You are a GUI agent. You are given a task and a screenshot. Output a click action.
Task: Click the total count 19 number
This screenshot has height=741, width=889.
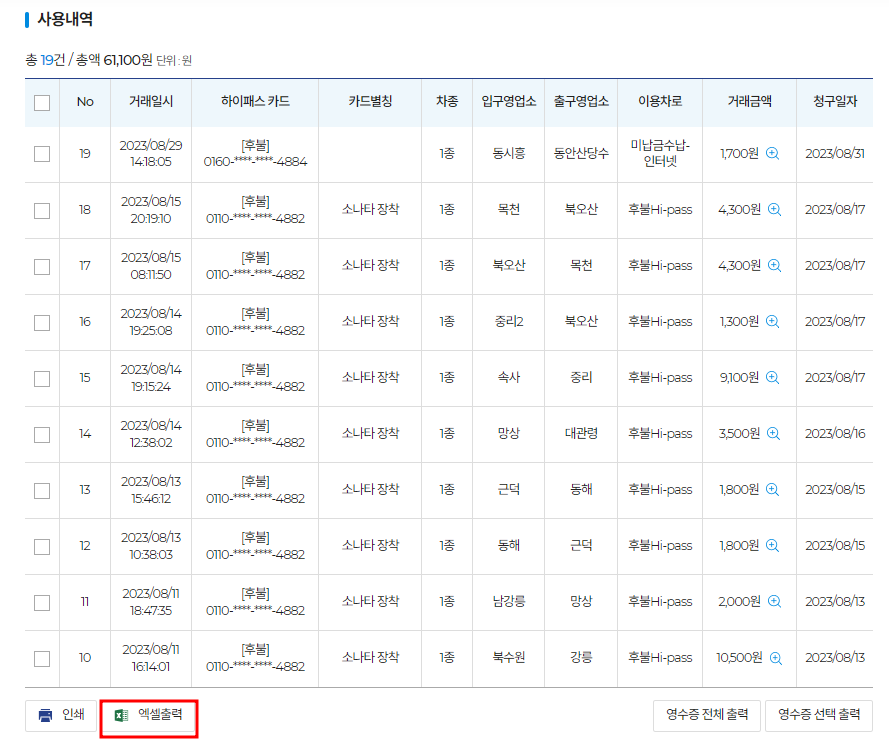click(46, 60)
